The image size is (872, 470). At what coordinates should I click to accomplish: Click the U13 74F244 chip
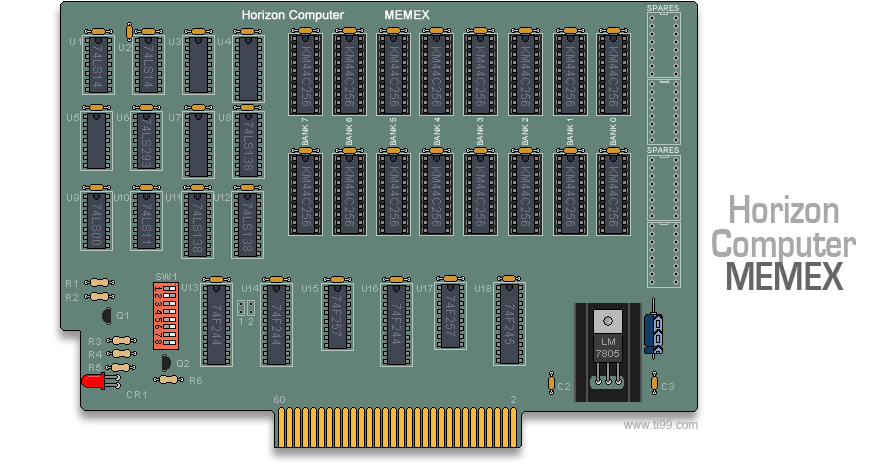[217, 324]
